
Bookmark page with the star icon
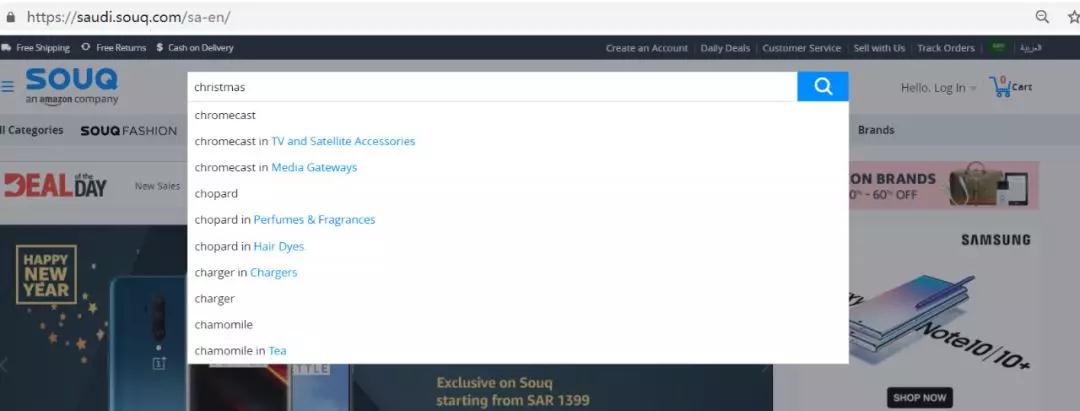tap(1072, 17)
